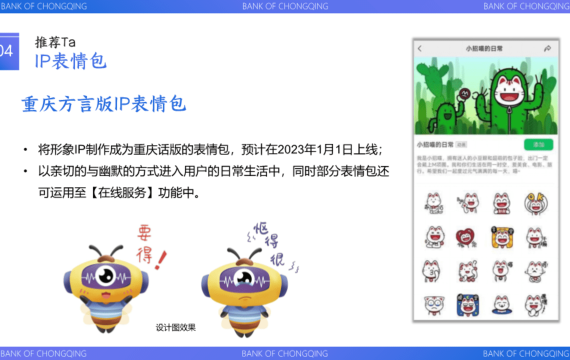570x360 pixels.
Task: Click the IP表情包 blue title
Action: 71,61
